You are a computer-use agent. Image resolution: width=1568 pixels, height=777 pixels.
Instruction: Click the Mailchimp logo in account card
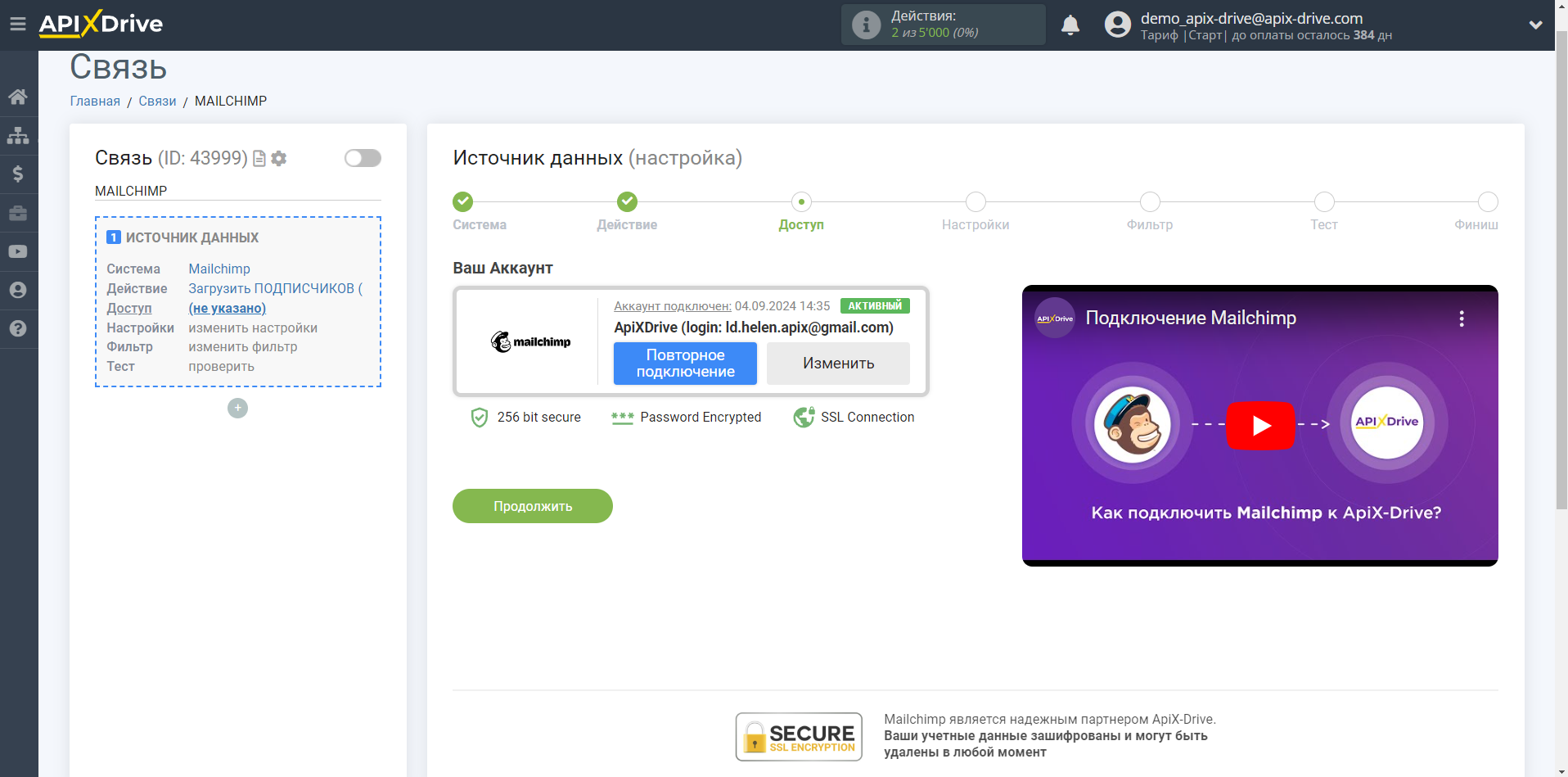pos(530,341)
